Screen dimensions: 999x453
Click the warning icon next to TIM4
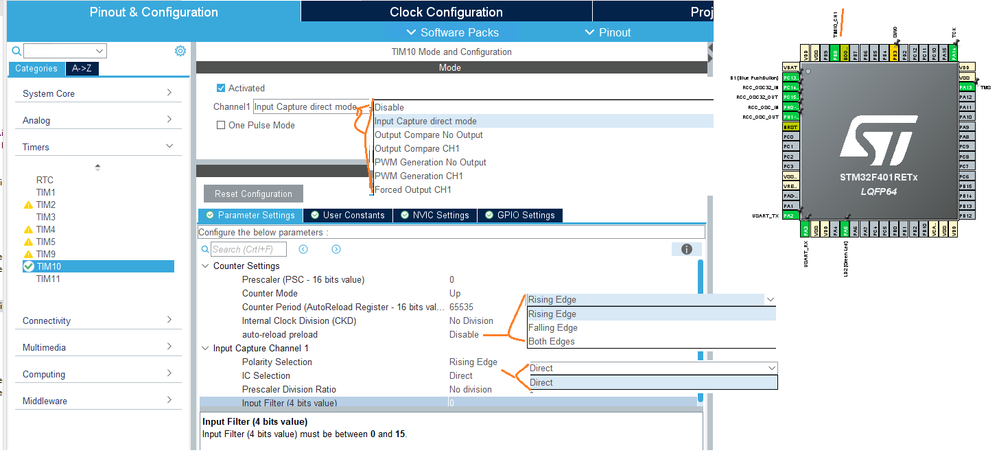pyautogui.click(x=28, y=229)
